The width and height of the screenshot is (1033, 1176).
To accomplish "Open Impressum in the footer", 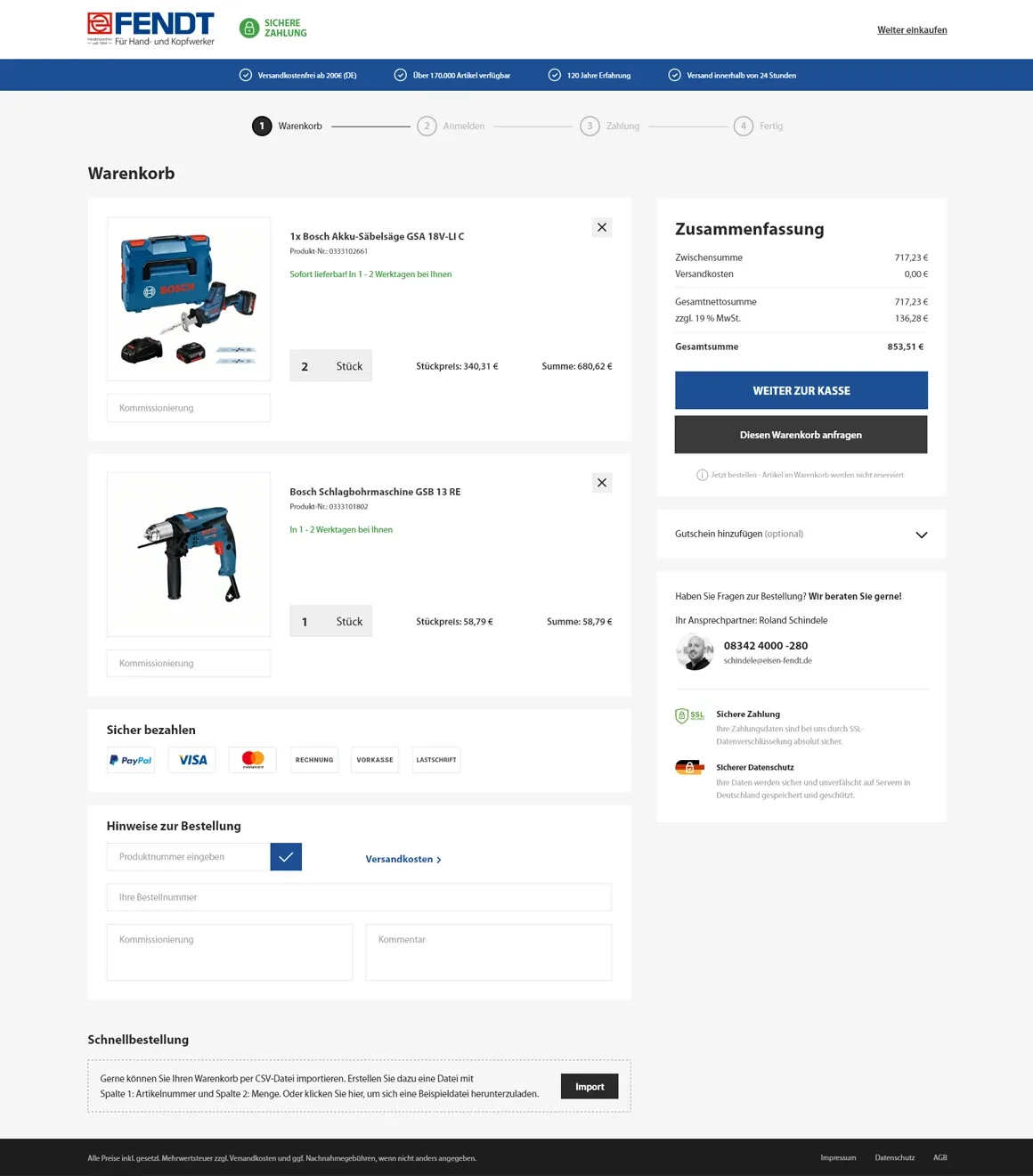I will 838,1158.
